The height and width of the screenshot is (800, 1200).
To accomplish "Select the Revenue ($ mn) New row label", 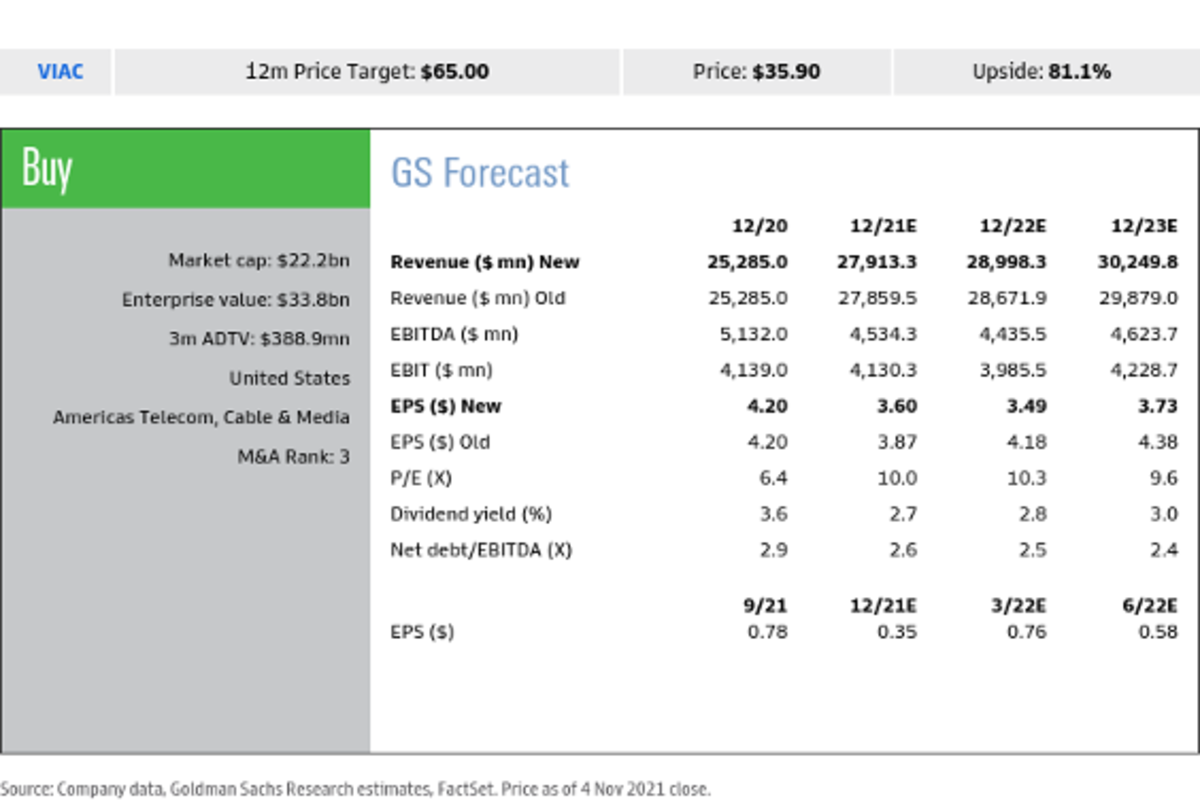I will tap(485, 262).
